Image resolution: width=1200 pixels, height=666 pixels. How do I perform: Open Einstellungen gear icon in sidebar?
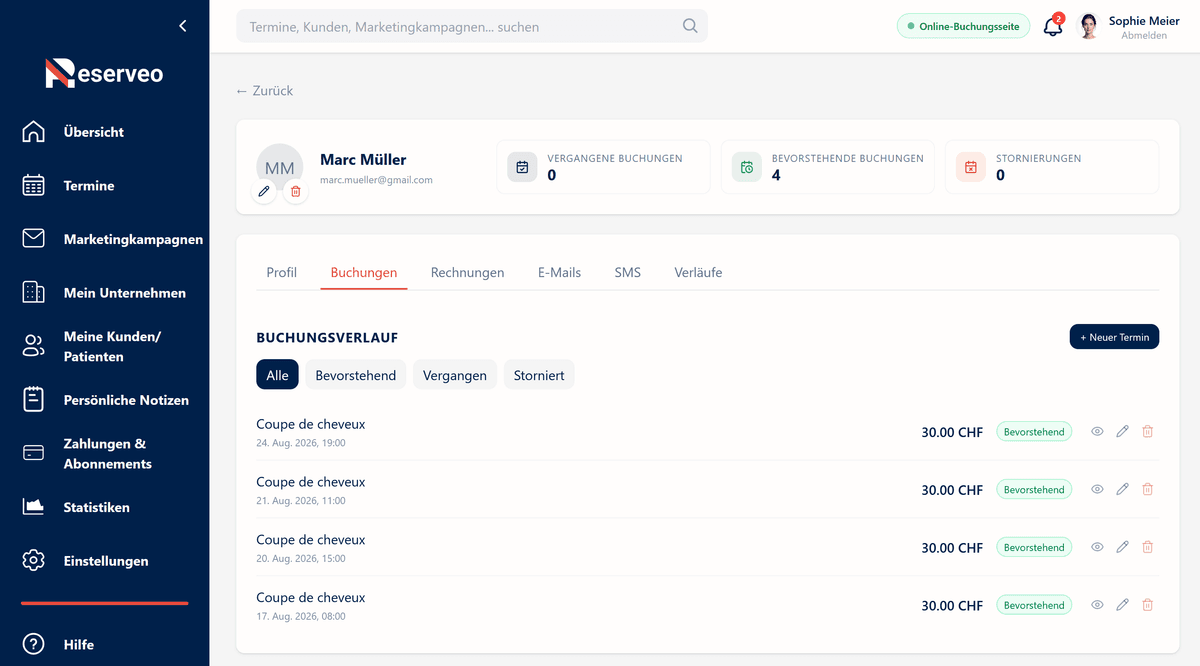click(x=34, y=560)
